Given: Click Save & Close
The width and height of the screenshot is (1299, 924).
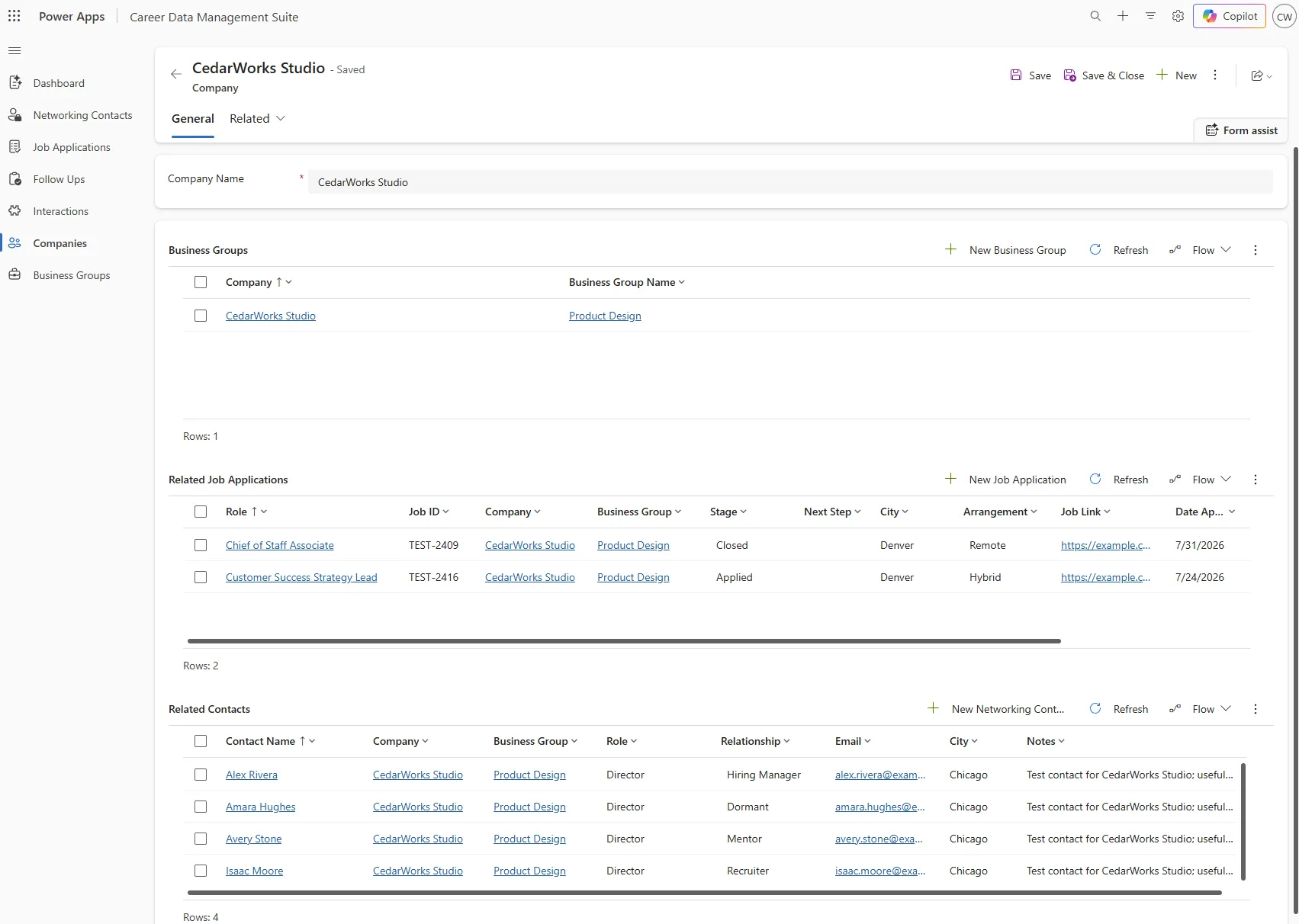Looking at the screenshot, I should [1104, 75].
